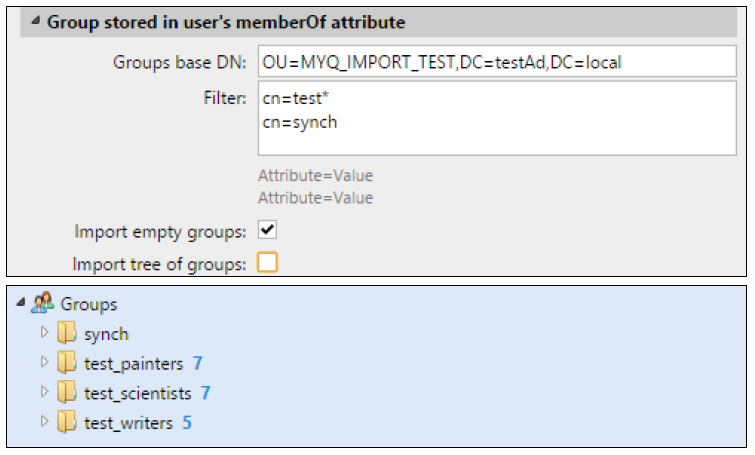Expand the synch group node
Image resolution: width=755 pixels, height=455 pixels.
tap(44, 333)
